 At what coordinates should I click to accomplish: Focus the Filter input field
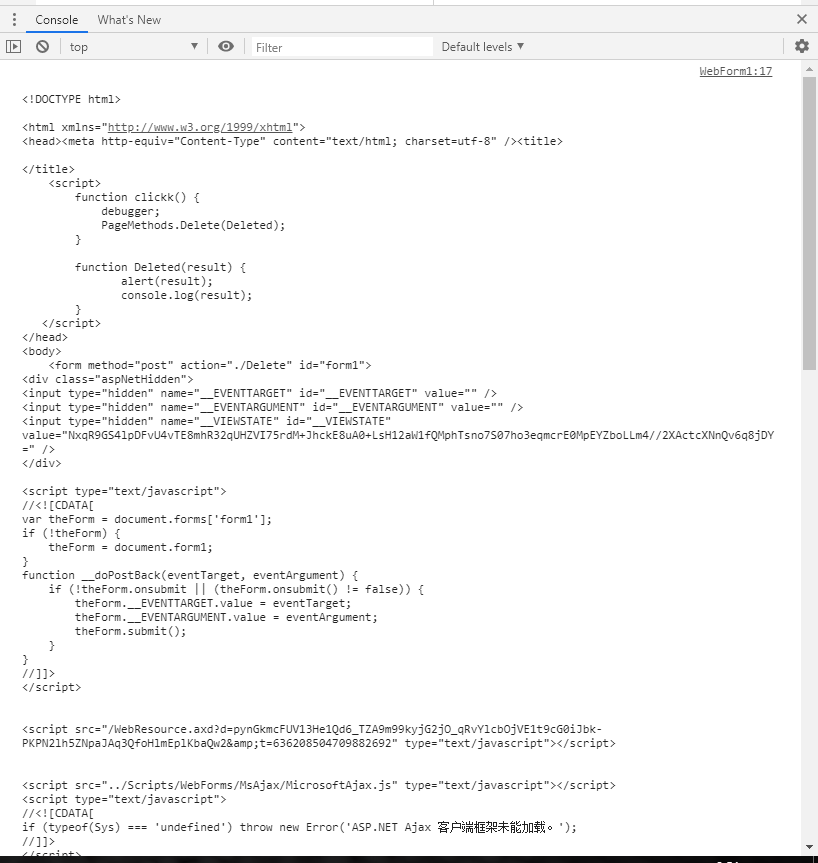pos(342,47)
